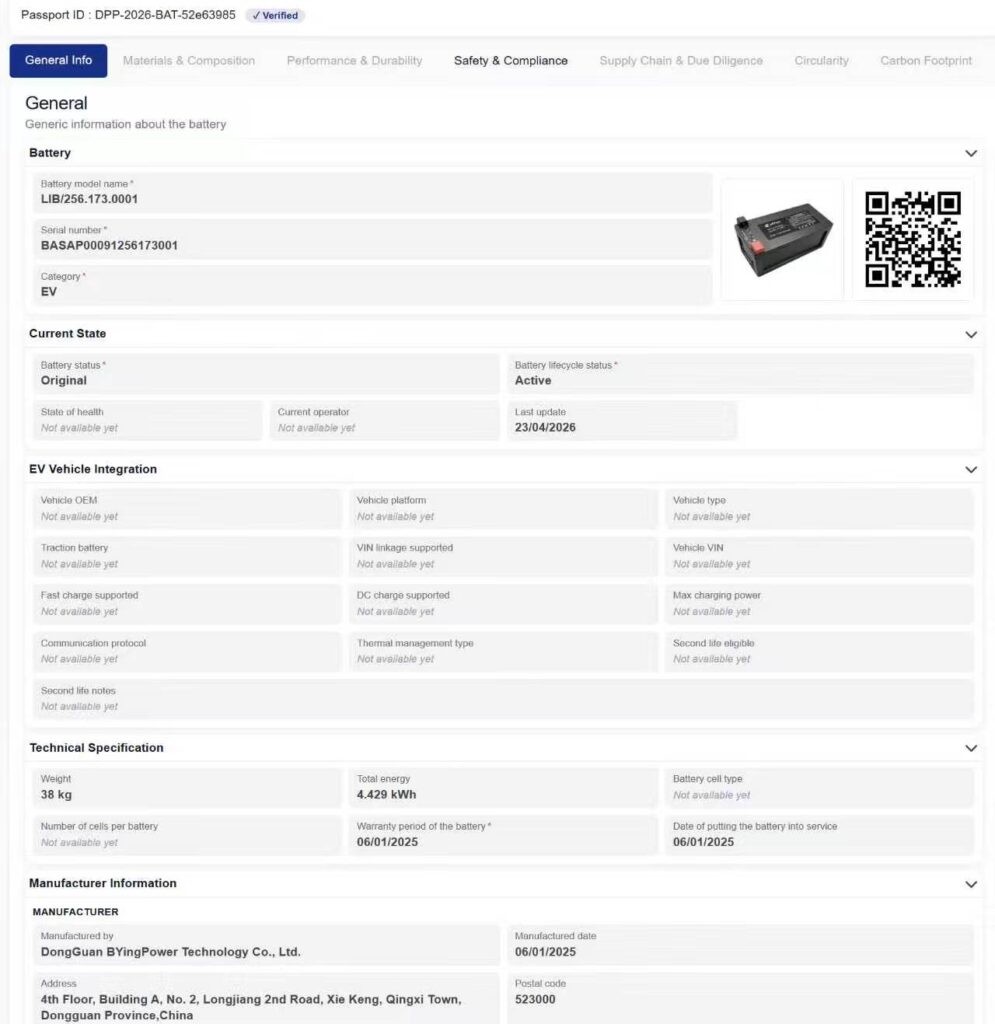Click the Verified badge next to Passport ID
Image resolution: width=995 pixels, height=1024 pixels.
tap(275, 15)
